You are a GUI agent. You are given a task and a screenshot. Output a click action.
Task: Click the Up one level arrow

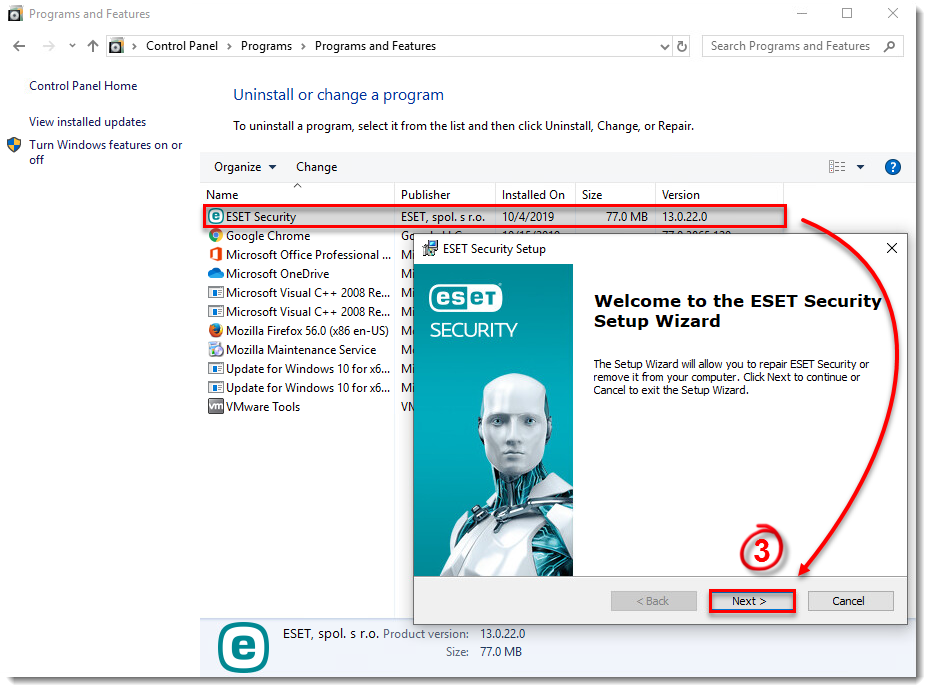tap(93, 46)
